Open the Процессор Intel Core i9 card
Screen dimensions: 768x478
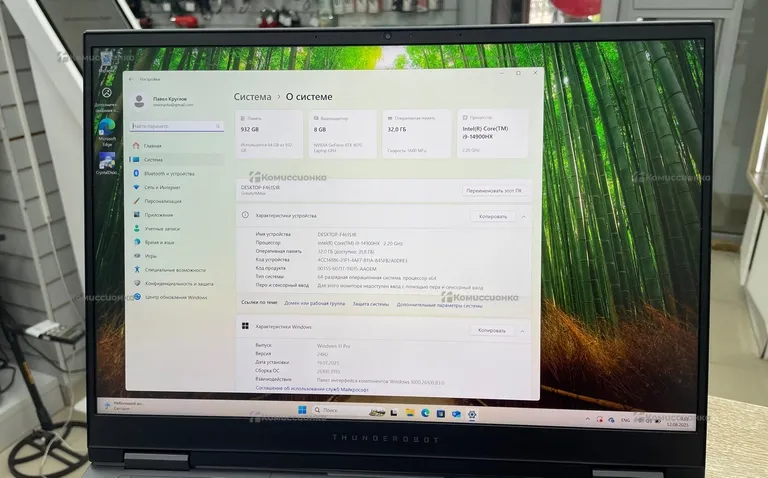coord(492,133)
